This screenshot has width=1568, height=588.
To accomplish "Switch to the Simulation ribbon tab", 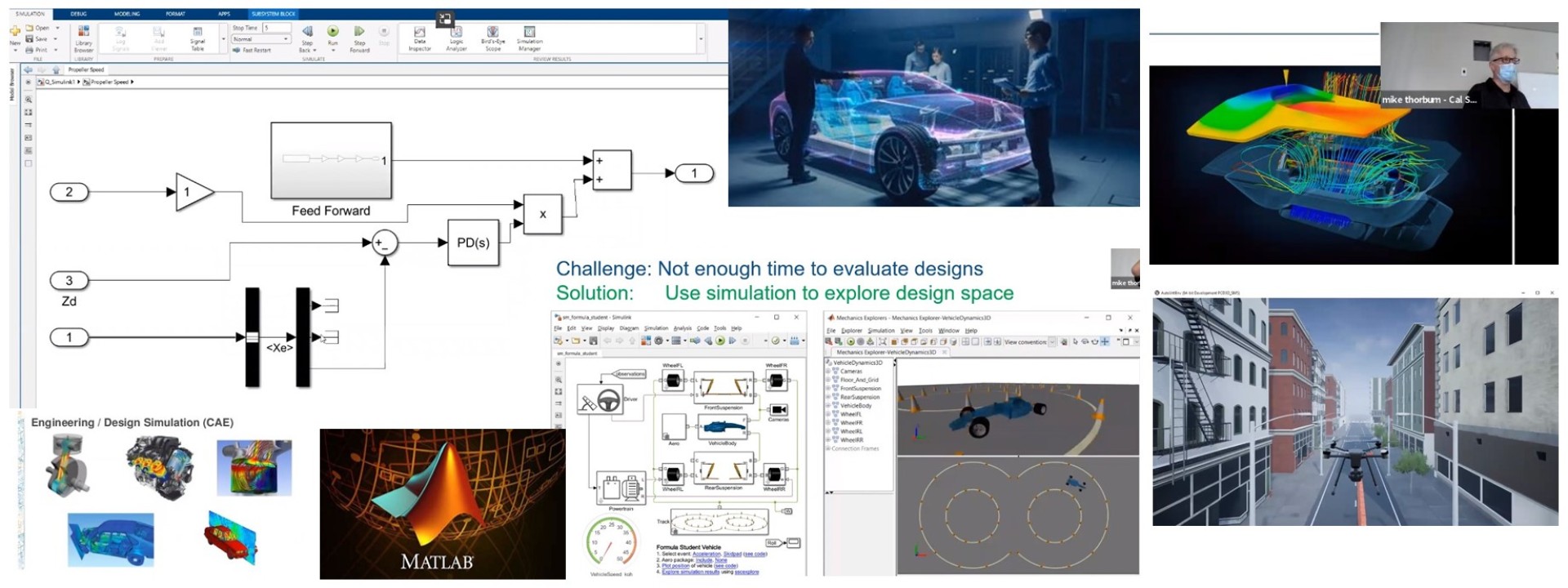I will click(29, 14).
